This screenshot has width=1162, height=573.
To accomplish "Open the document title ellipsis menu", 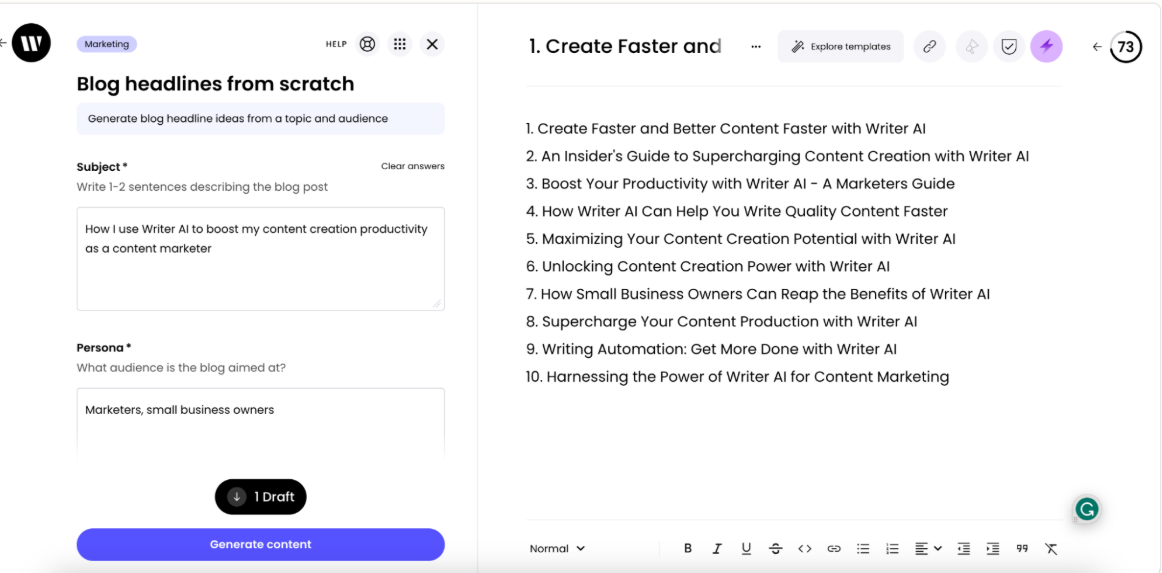I will (x=756, y=46).
